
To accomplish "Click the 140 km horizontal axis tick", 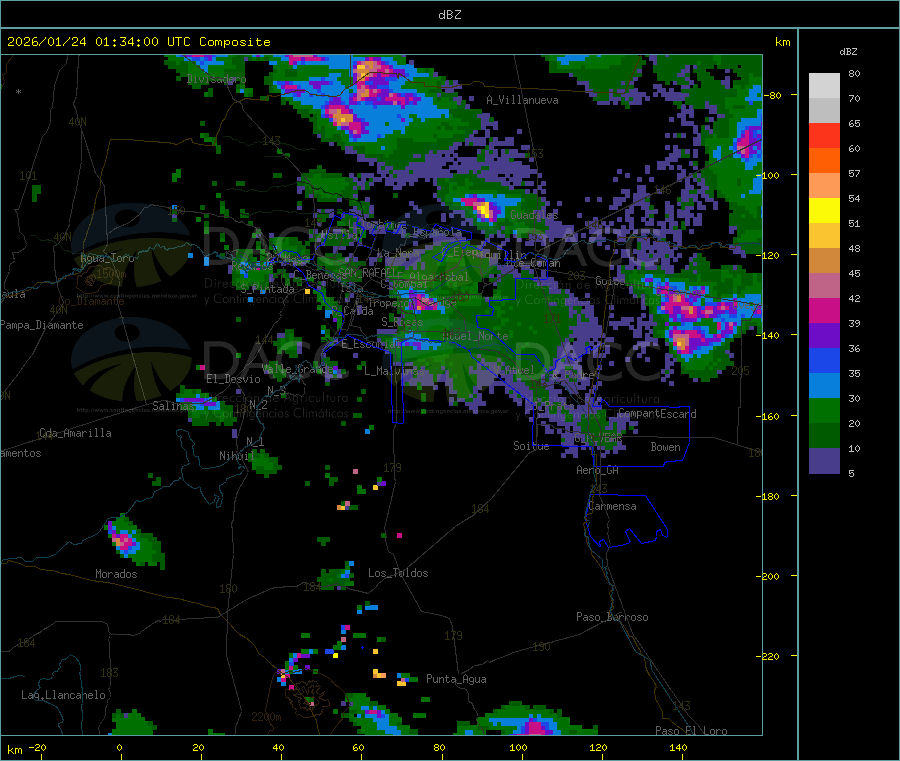I will pos(678,747).
